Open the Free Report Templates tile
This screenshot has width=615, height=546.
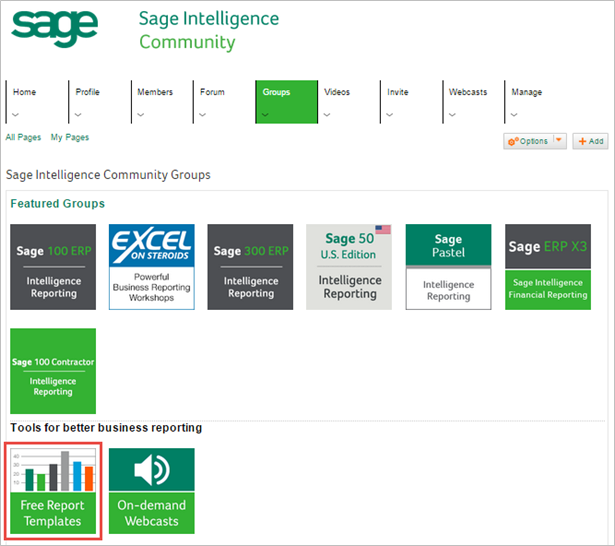click(53, 491)
